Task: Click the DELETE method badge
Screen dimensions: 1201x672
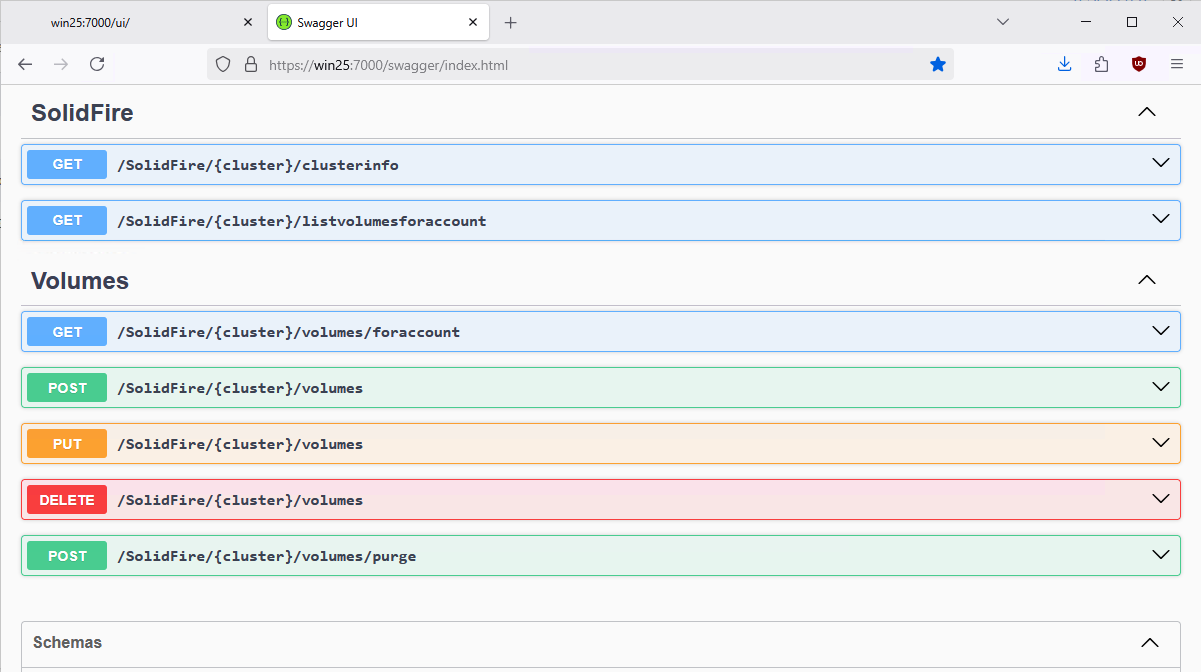Action: (67, 500)
